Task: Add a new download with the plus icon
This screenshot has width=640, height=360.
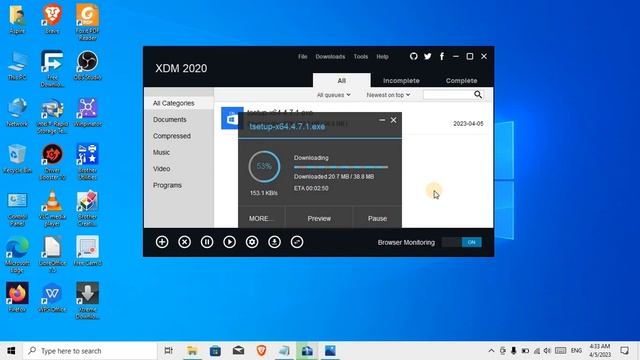Action: tap(162, 242)
